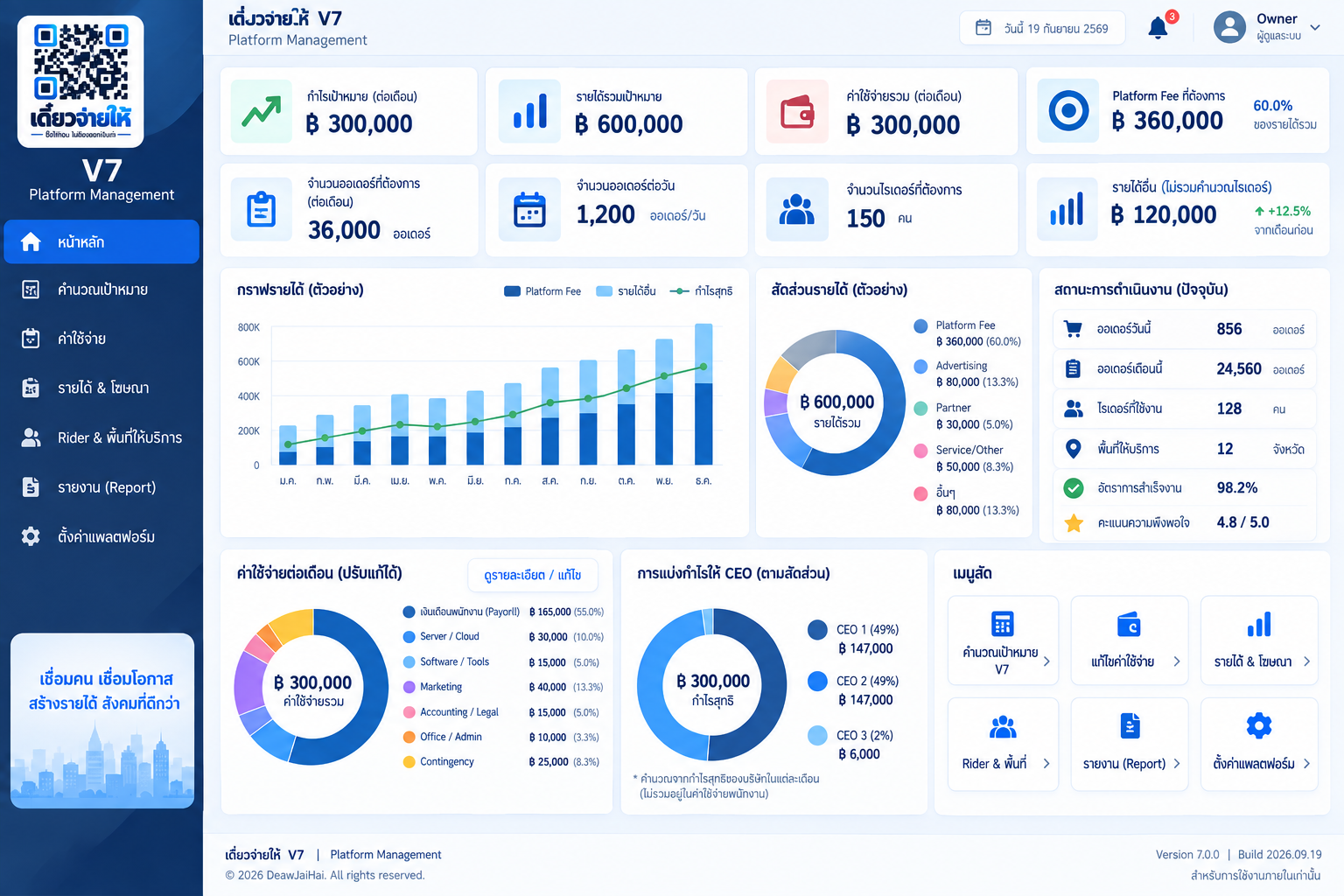Toggle รายได้อื่น series in bar chart legend
Viewport: 1344px width, 896px height.
[x=626, y=291]
